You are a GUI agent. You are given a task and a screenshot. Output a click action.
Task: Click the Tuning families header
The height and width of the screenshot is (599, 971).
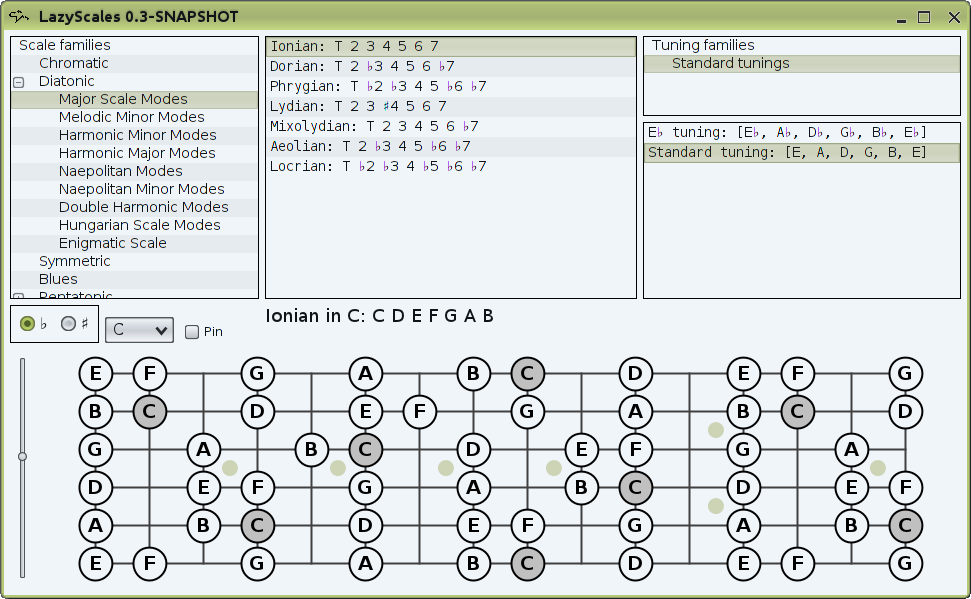point(703,45)
